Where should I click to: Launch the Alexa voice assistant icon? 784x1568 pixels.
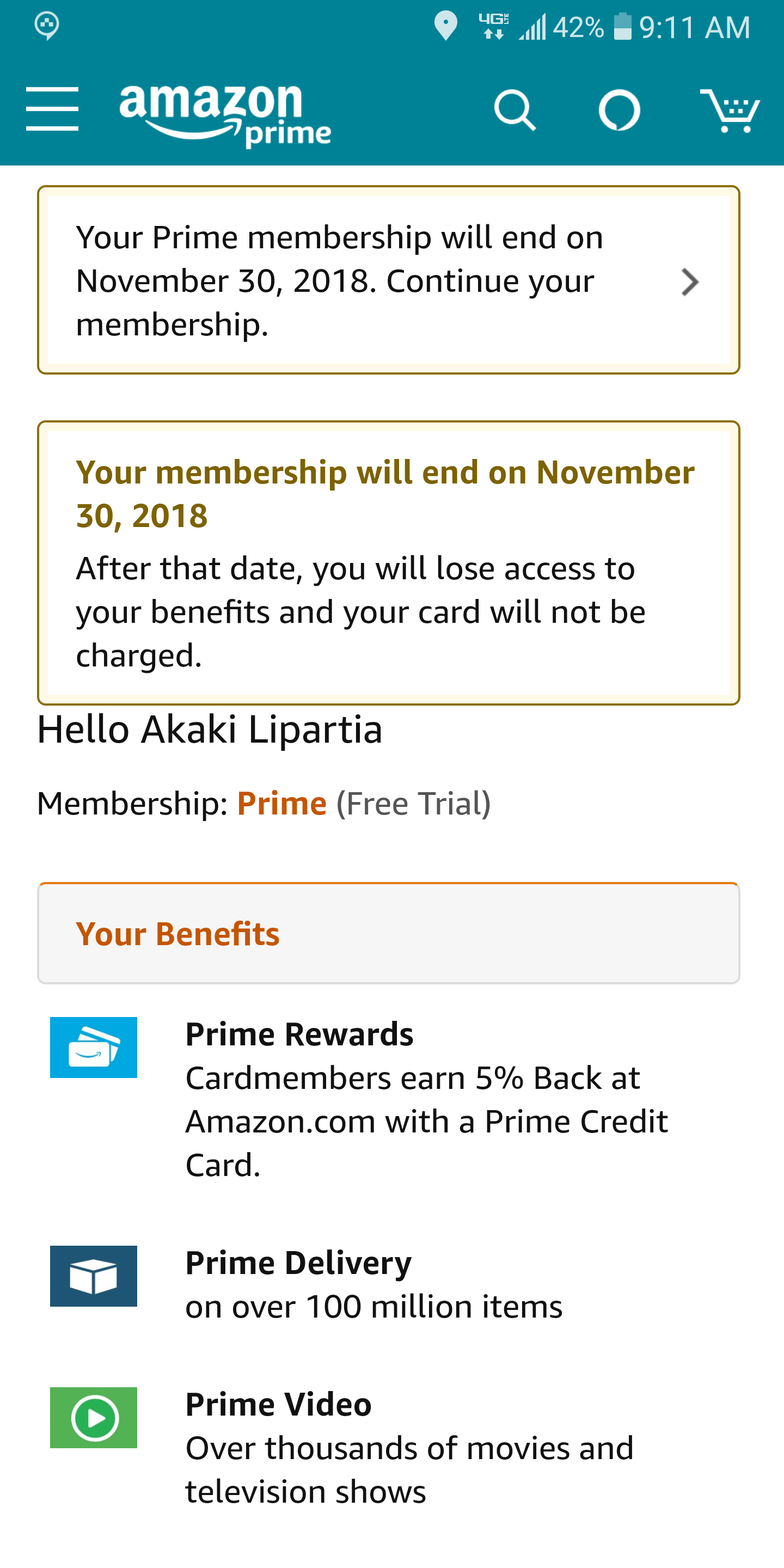[619, 110]
